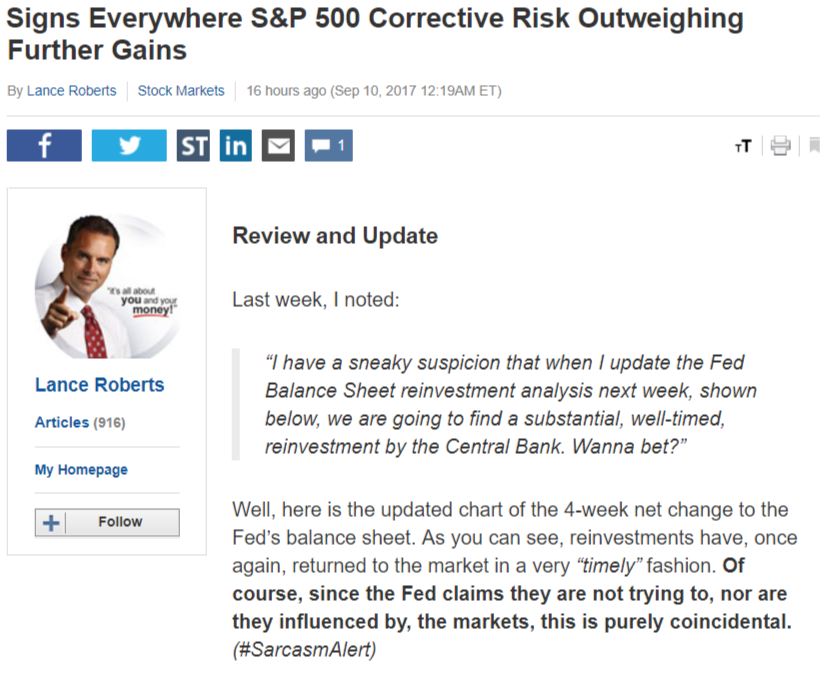Share the article on LinkedIn
Screen dimensions: 833x685
tap(236, 146)
